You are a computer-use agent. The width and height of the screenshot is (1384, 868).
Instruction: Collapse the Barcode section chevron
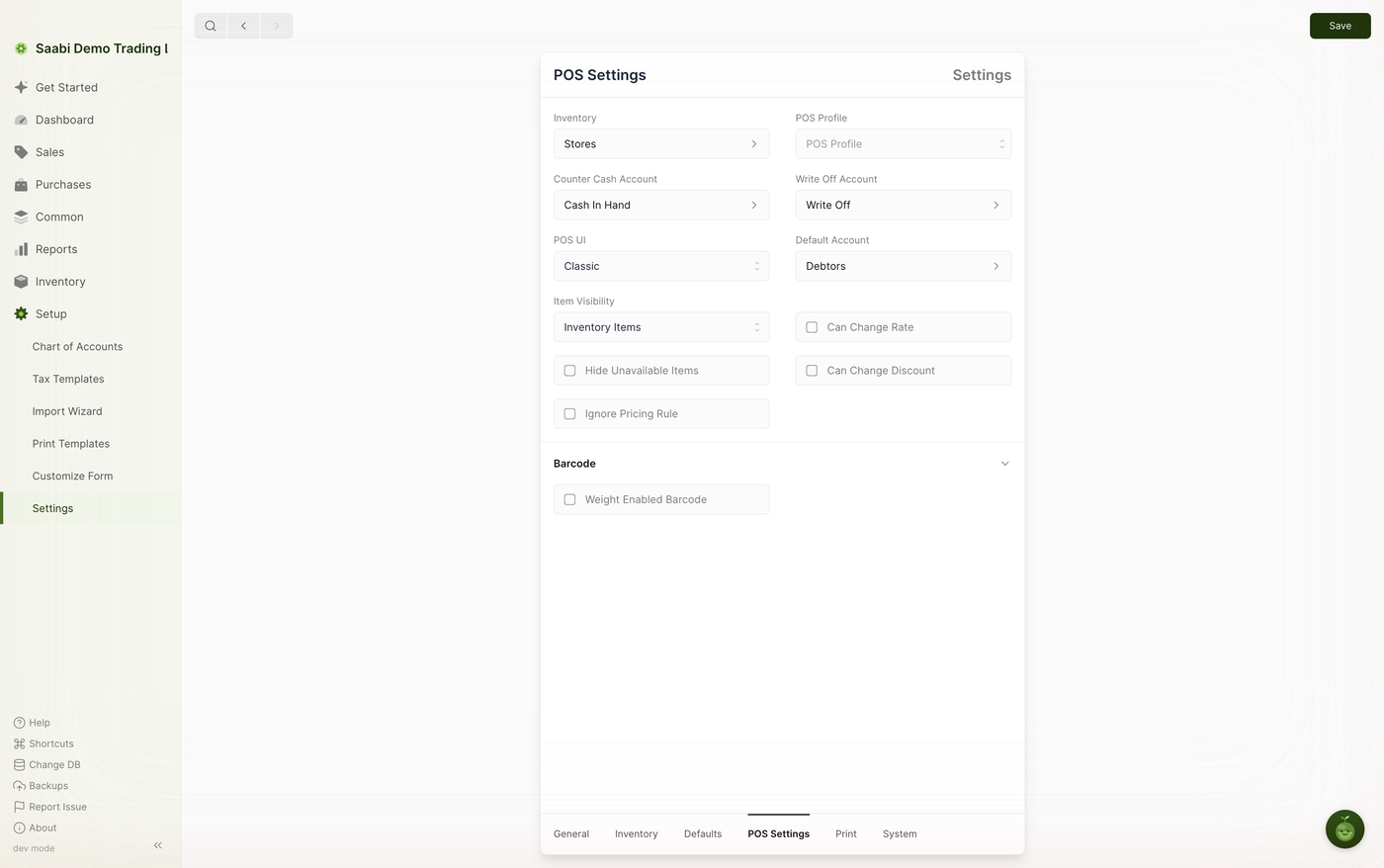click(x=1004, y=464)
